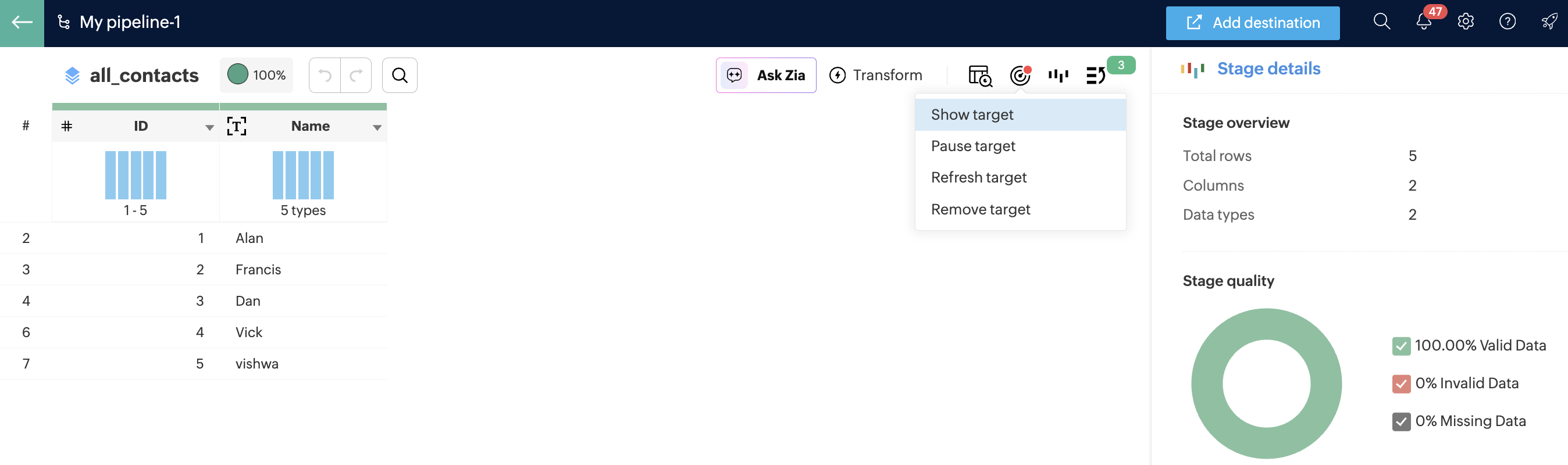Open the data preview table icon
This screenshot has height=465, width=1568.
click(980, 76)
